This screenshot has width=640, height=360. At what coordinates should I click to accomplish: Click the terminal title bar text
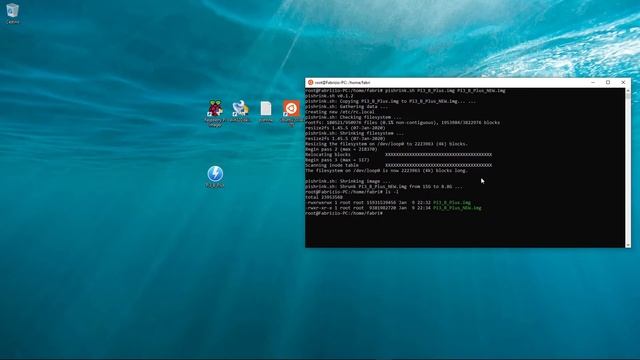tap(342, 82)
